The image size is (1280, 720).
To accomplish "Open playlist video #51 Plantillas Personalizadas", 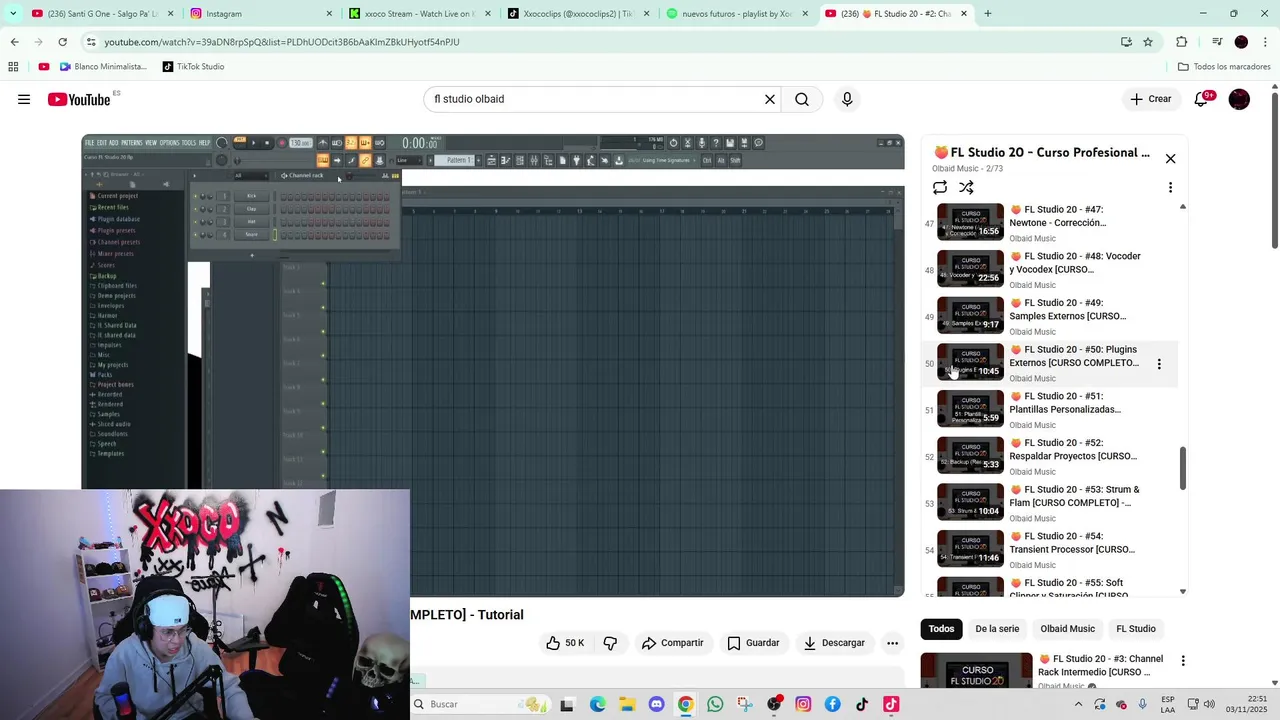I will pyautogui.click(x=1050, y=410).
